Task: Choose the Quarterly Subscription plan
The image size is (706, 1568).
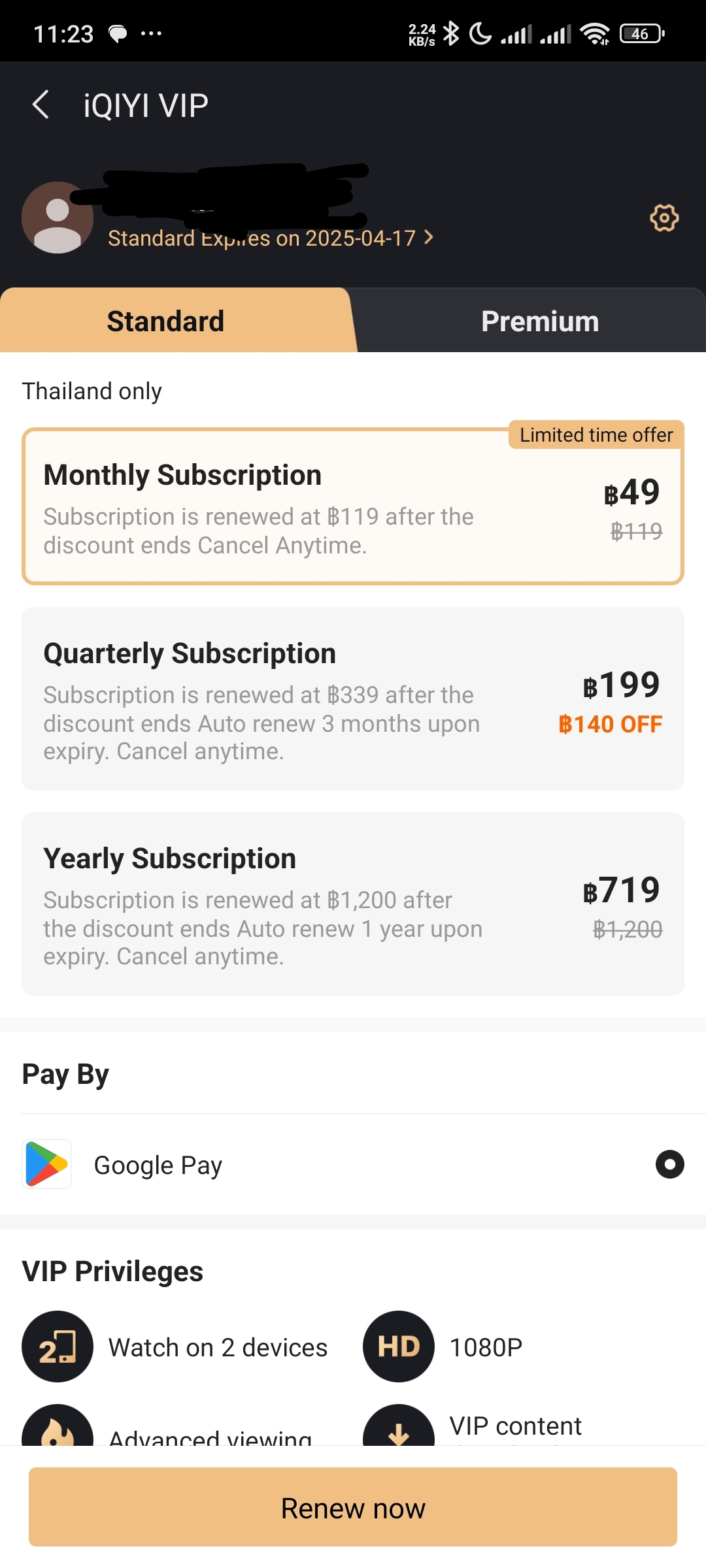Action: coord(353,698)
